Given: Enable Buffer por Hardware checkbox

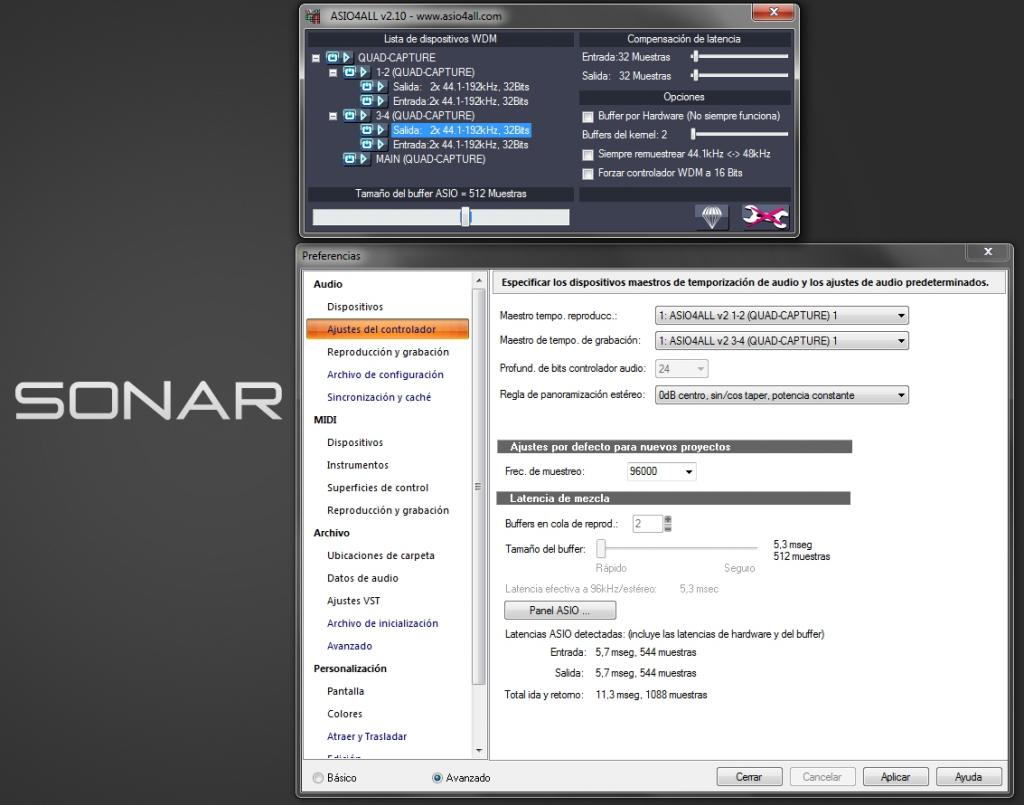Looking at the screenshot, I should coord(588,116).
